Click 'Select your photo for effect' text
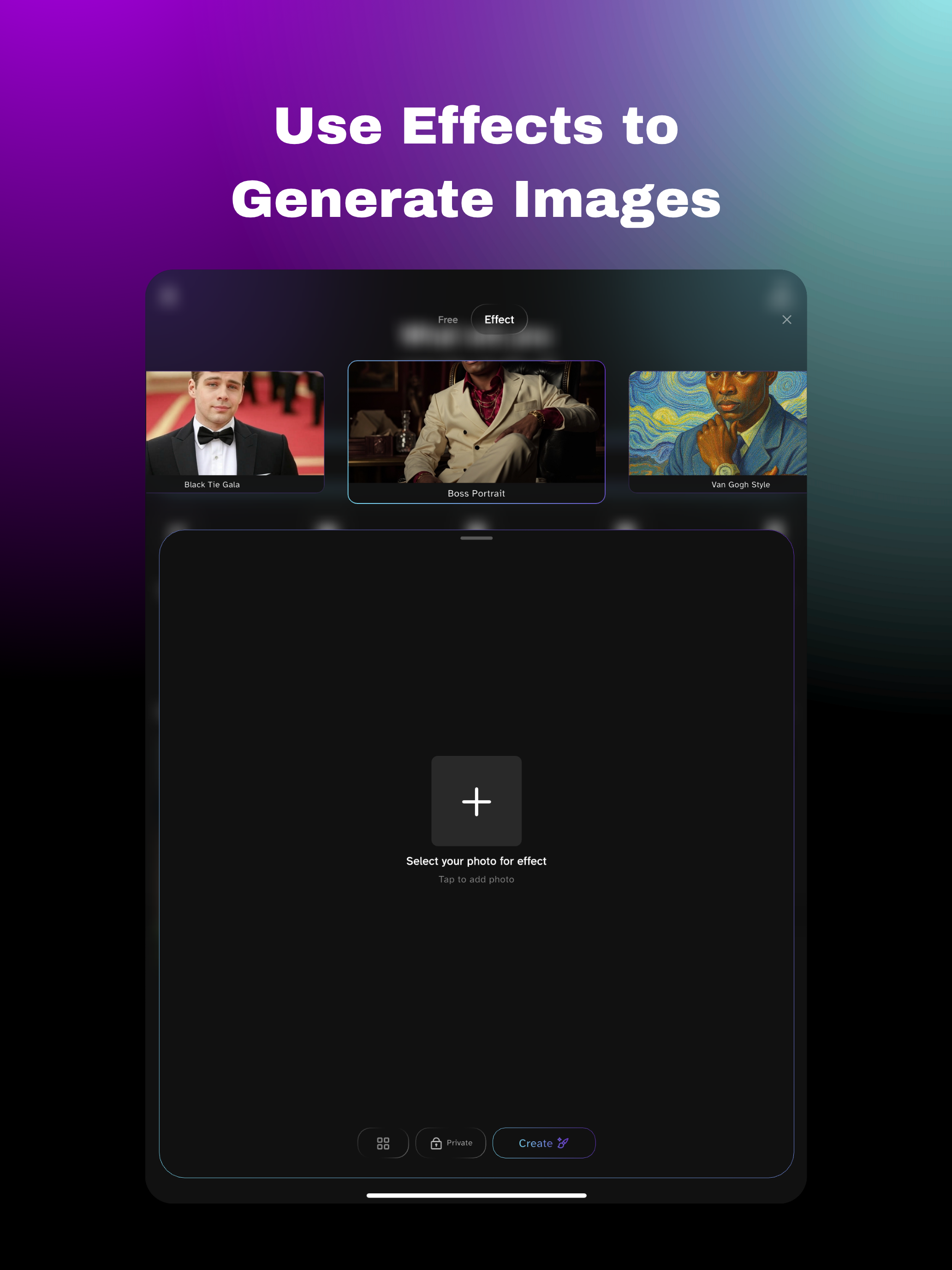Viewport: 952px width, 1270px height. [476, 861]
